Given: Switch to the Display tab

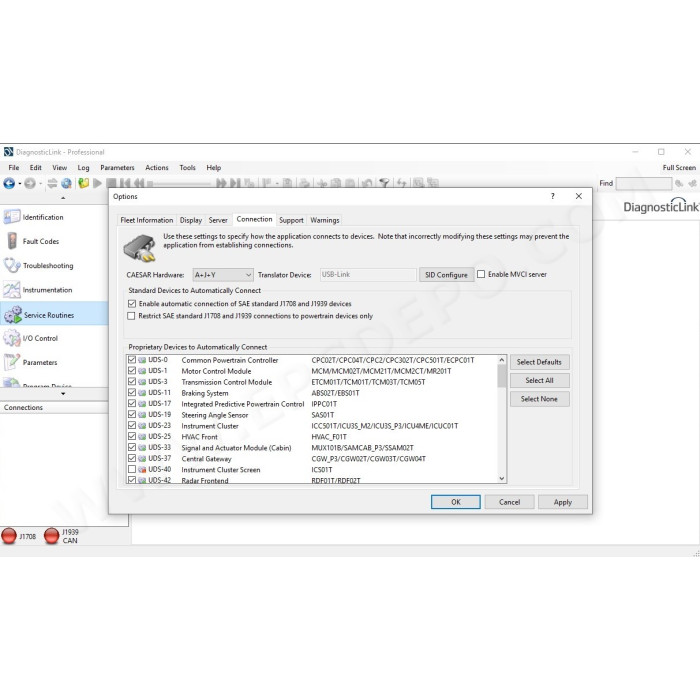Looking at the screenshot, I should pos(191,220).
